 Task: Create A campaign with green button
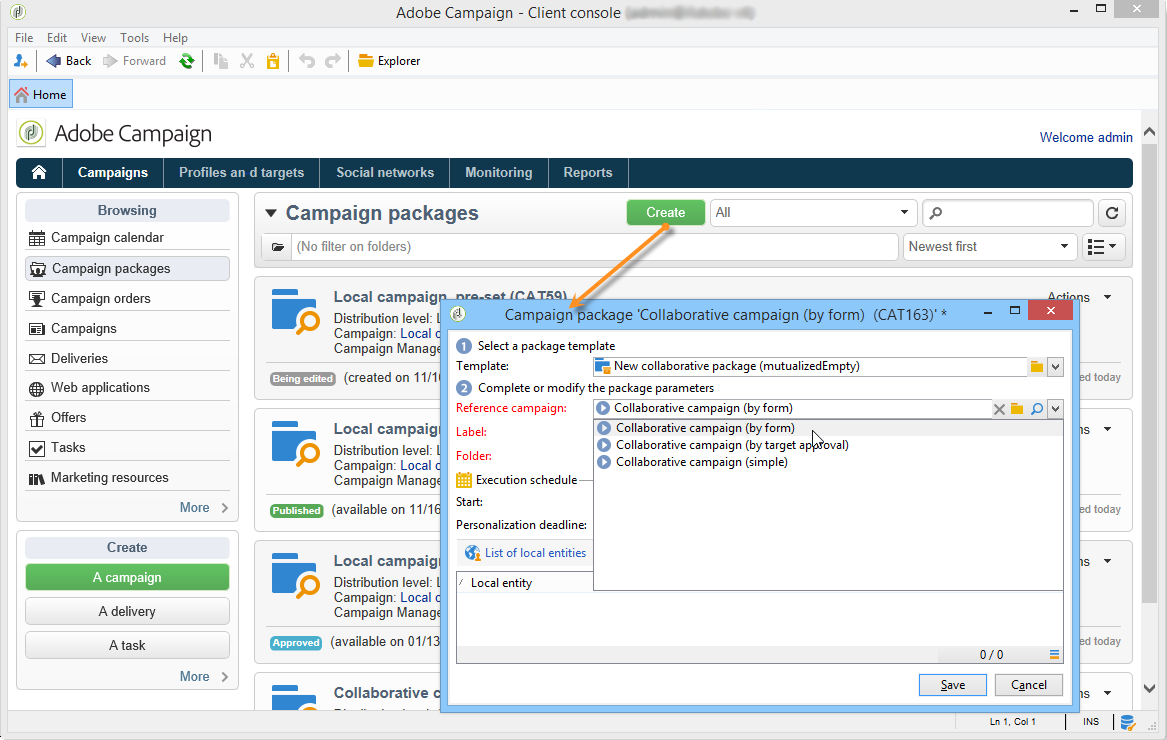pos(127,578)
